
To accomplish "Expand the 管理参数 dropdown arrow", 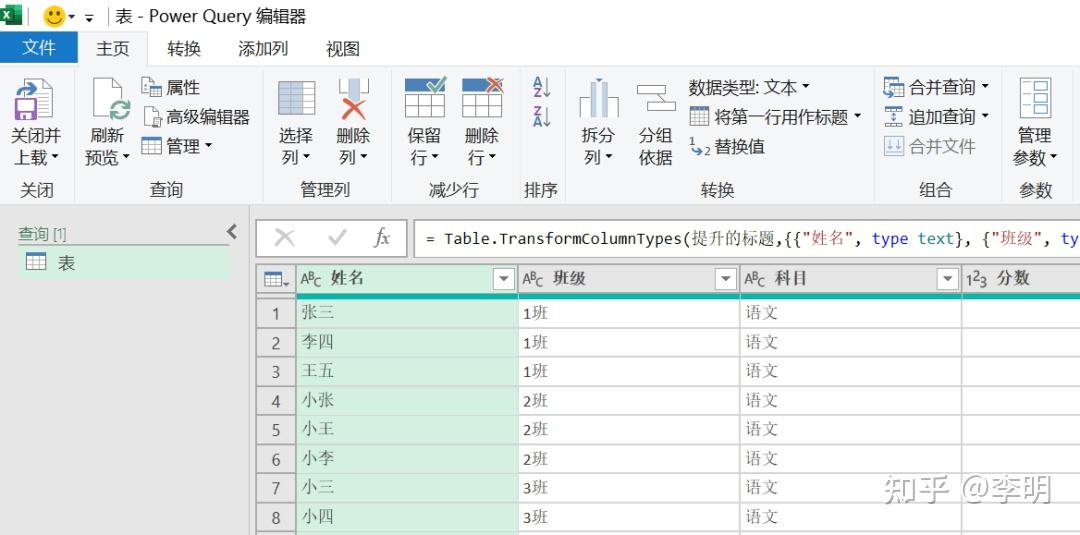I will click(1052, 158).
